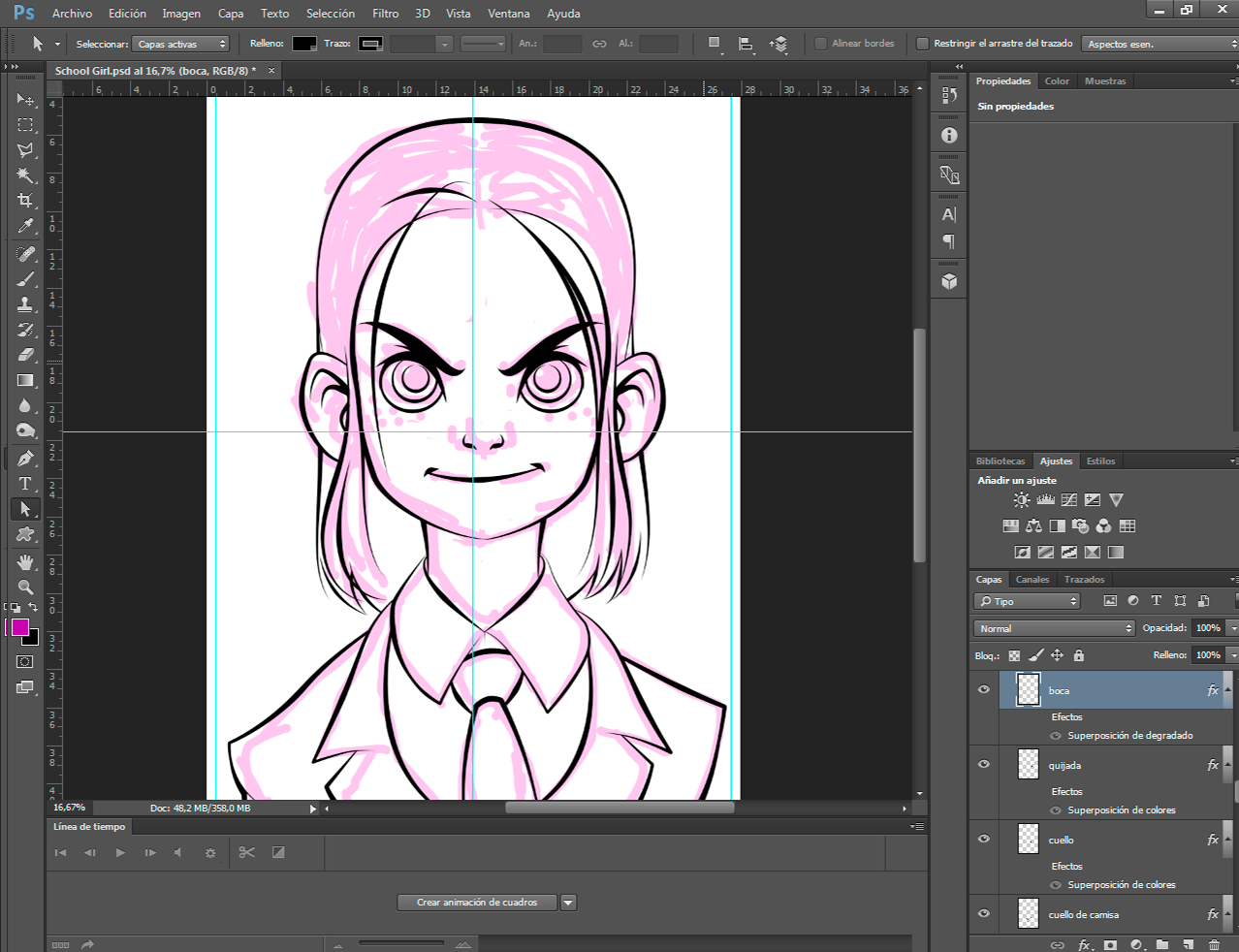Hide the boca layer

pos(984,689)
